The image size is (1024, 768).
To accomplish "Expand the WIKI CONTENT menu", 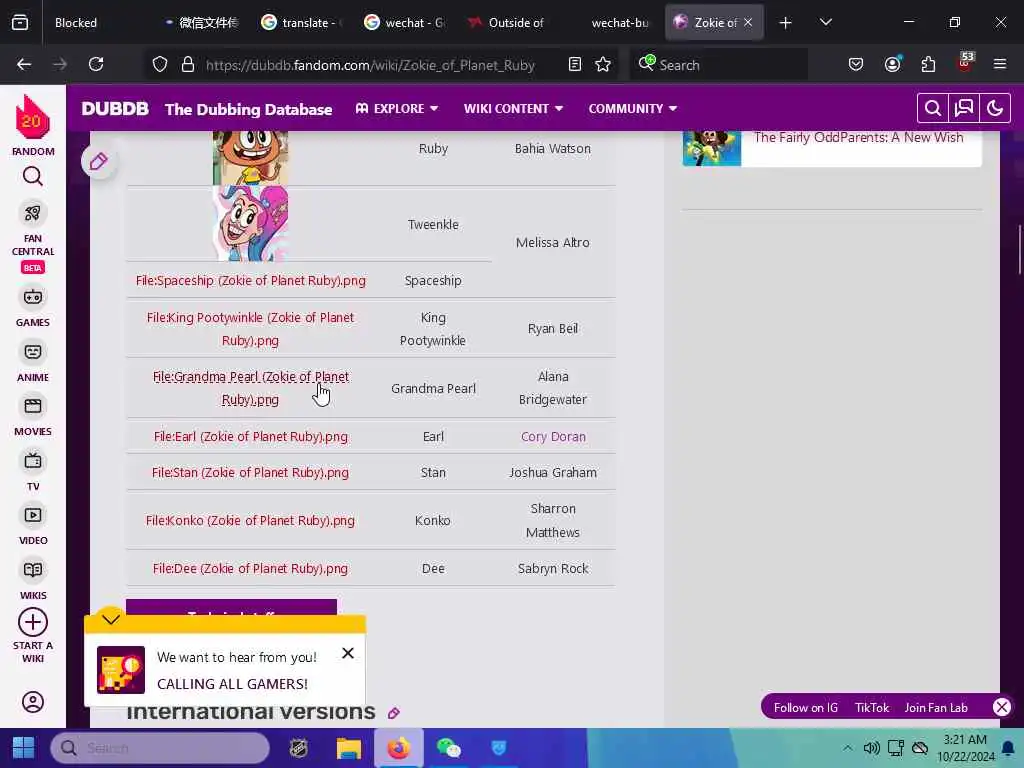I will click(513, 108).
